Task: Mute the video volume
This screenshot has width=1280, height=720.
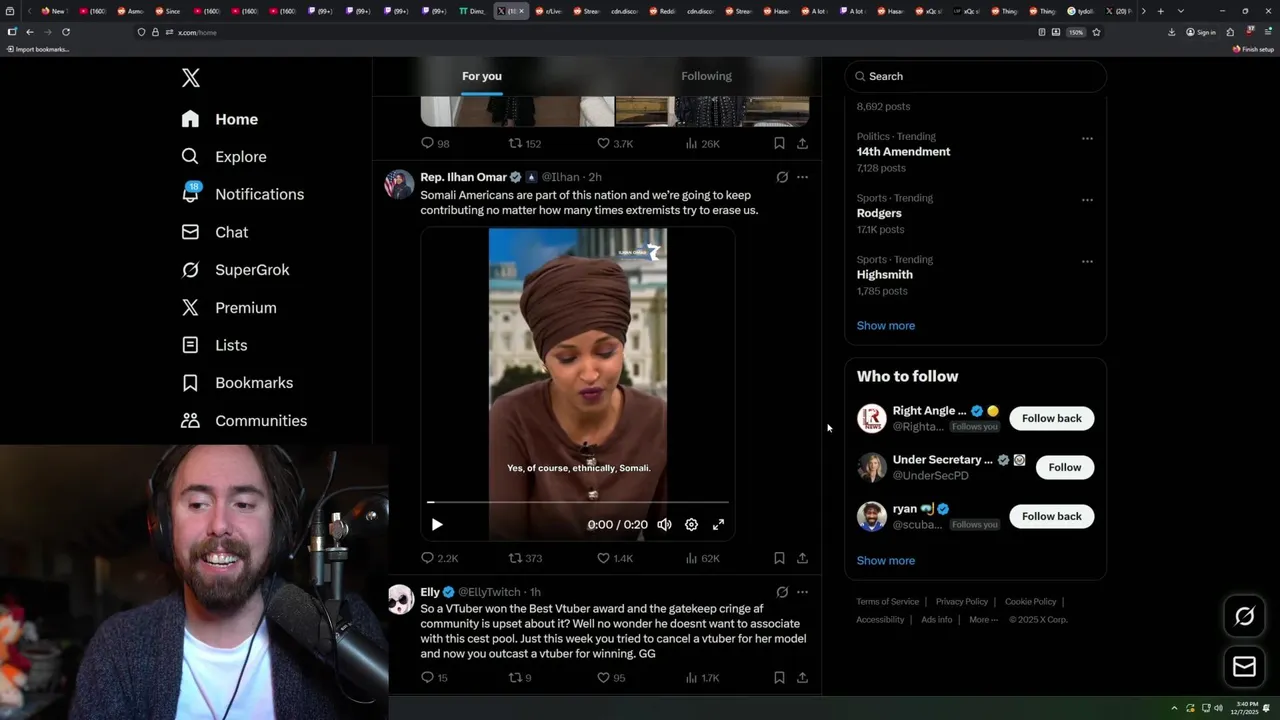Action: pos(664,525)
